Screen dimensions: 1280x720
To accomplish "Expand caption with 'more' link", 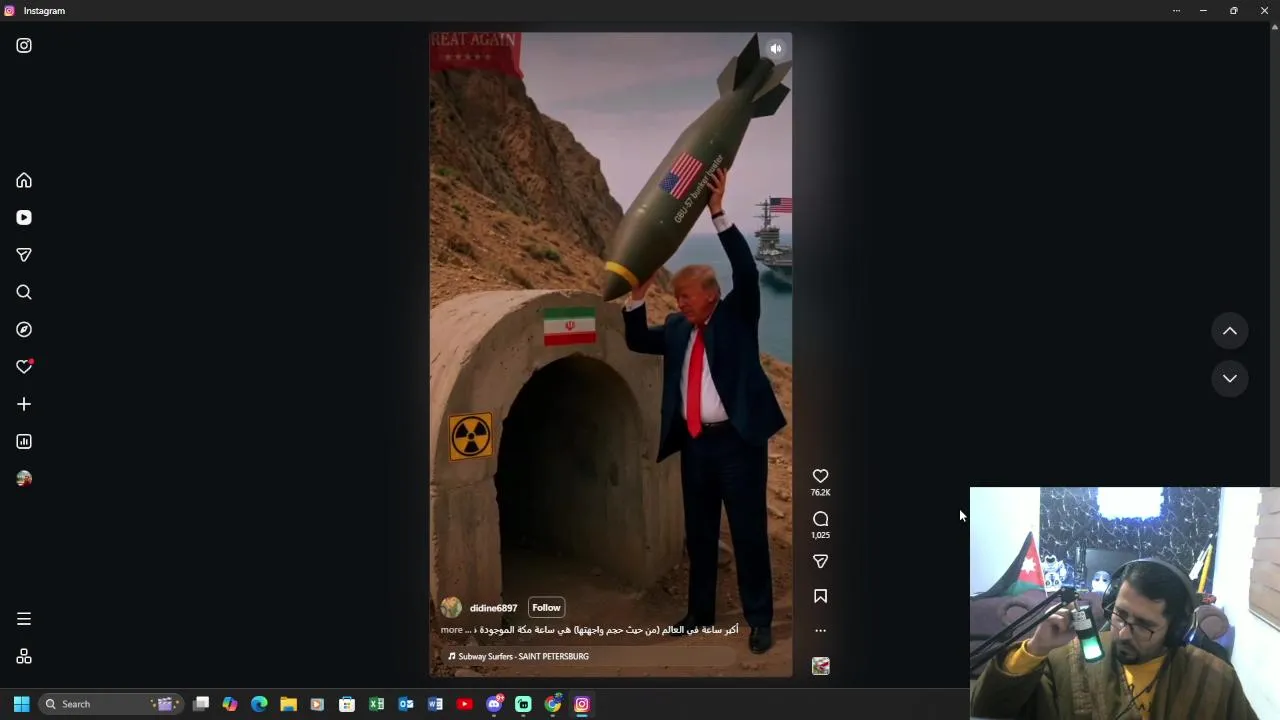I will coord(451,630).
